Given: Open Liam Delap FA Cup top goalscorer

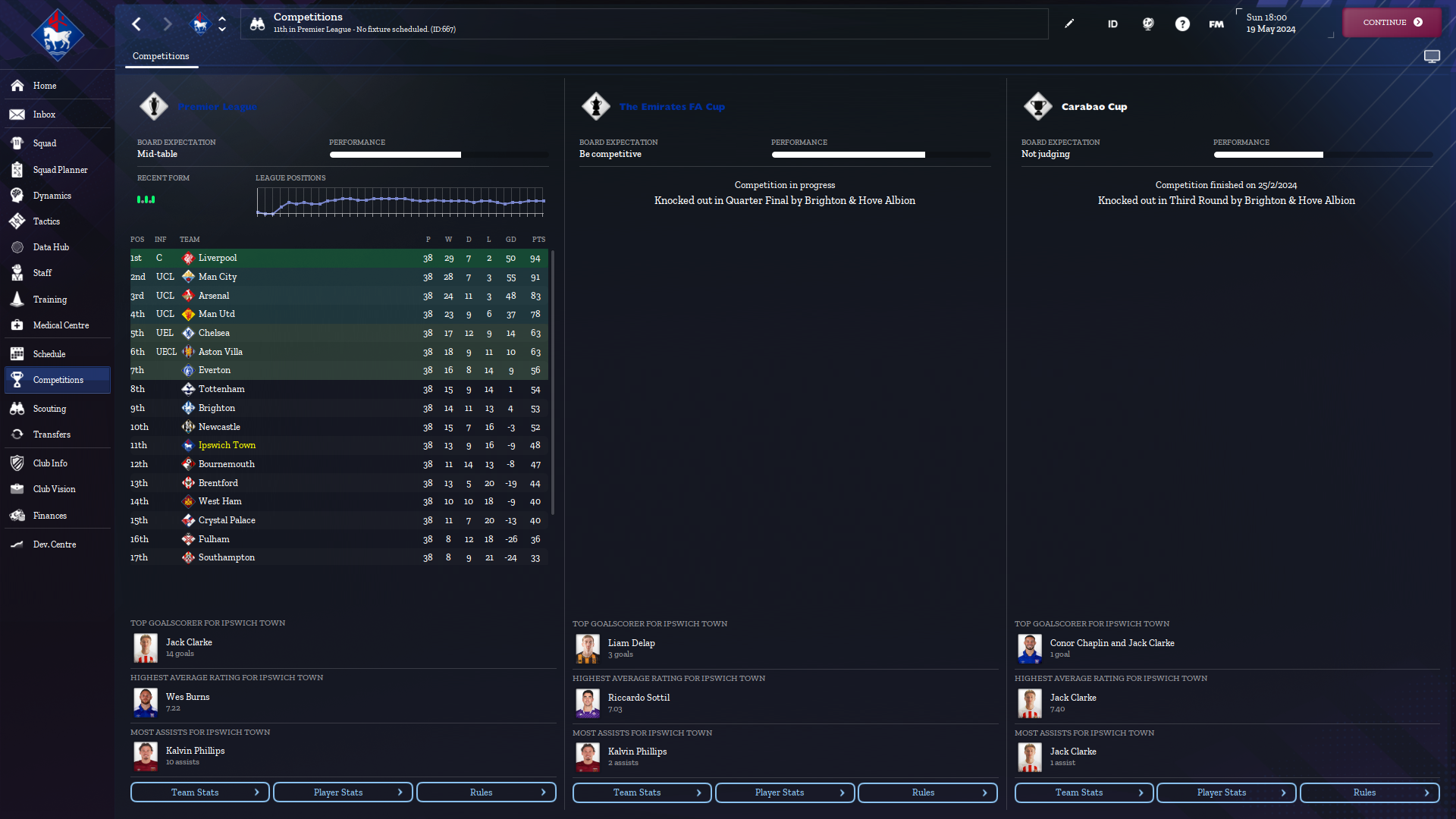Looking at the screenshot, I should (631, 643).
